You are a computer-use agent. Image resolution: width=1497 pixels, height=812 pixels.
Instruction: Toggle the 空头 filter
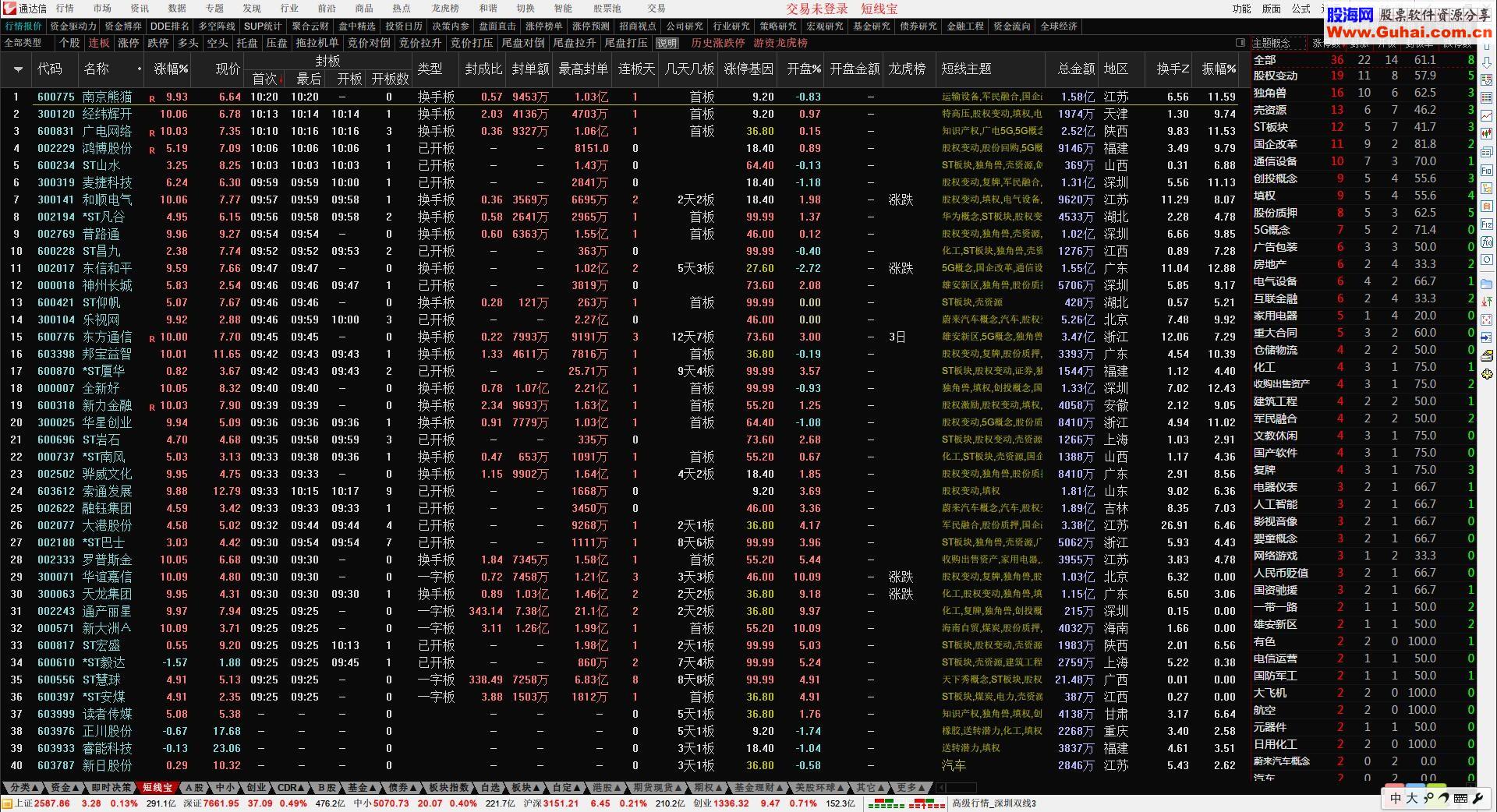tap(218, 43)
